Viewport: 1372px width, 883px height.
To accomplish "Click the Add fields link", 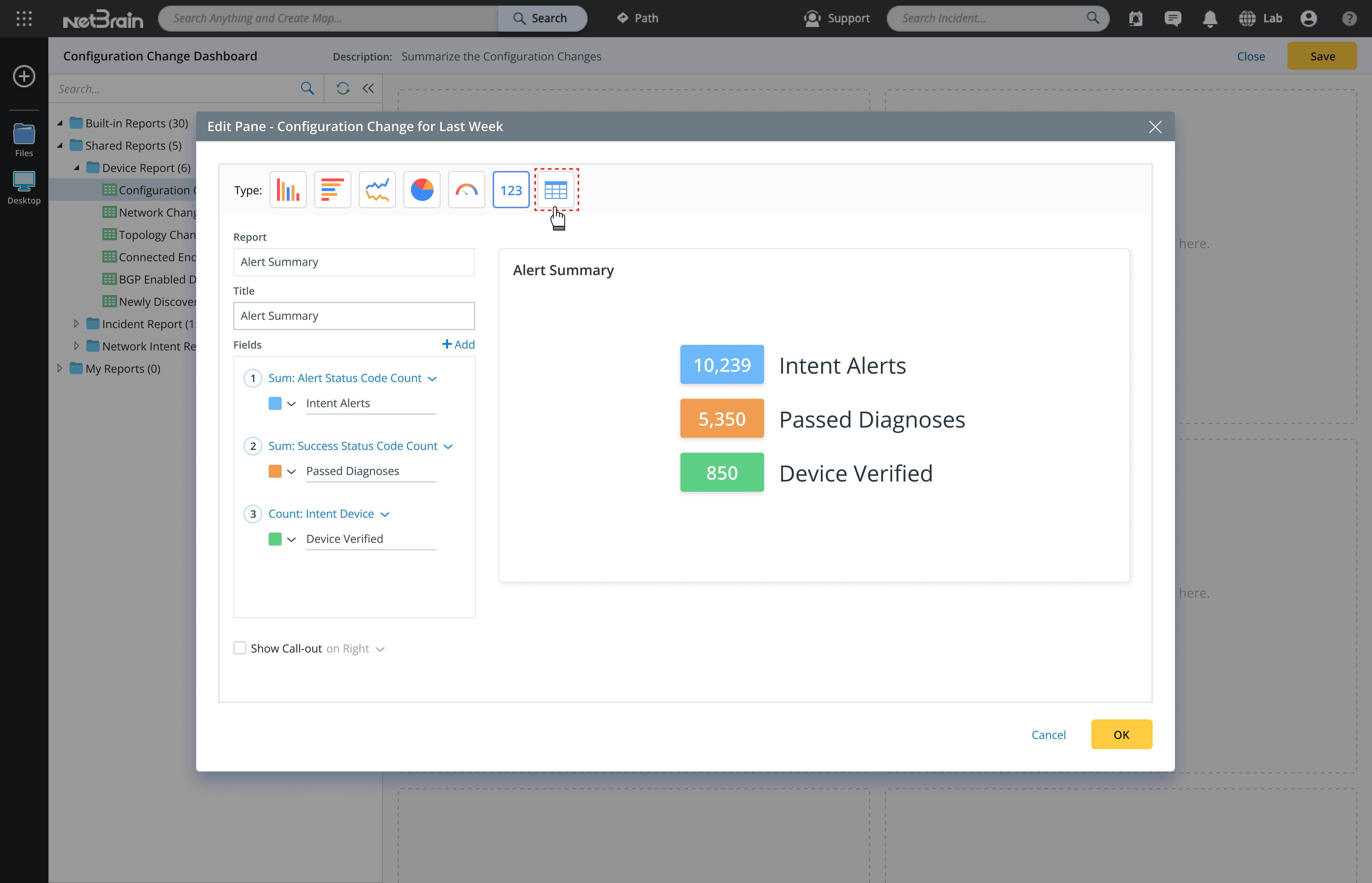I will point(458,344).
